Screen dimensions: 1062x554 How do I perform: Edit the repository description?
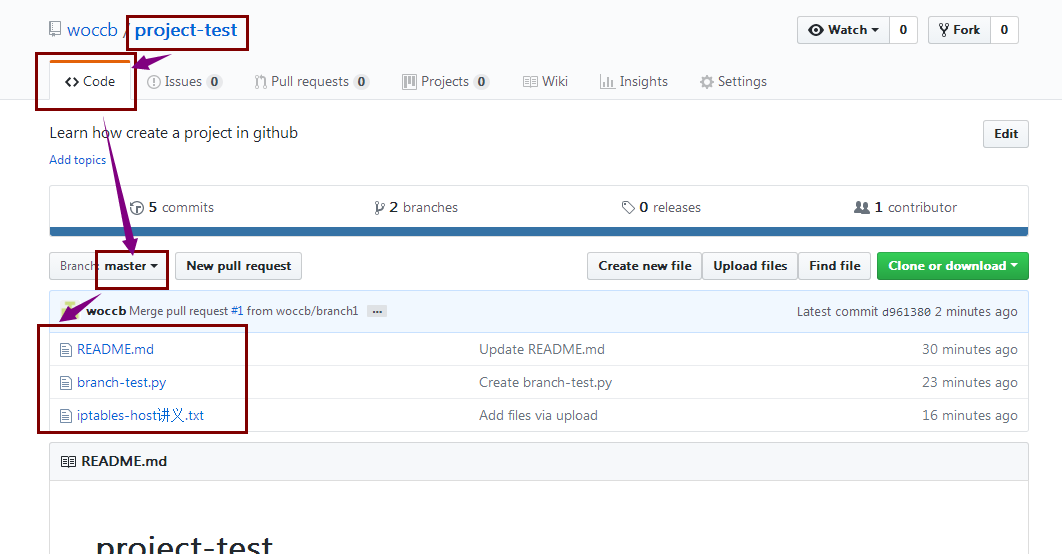[1006, 133]
